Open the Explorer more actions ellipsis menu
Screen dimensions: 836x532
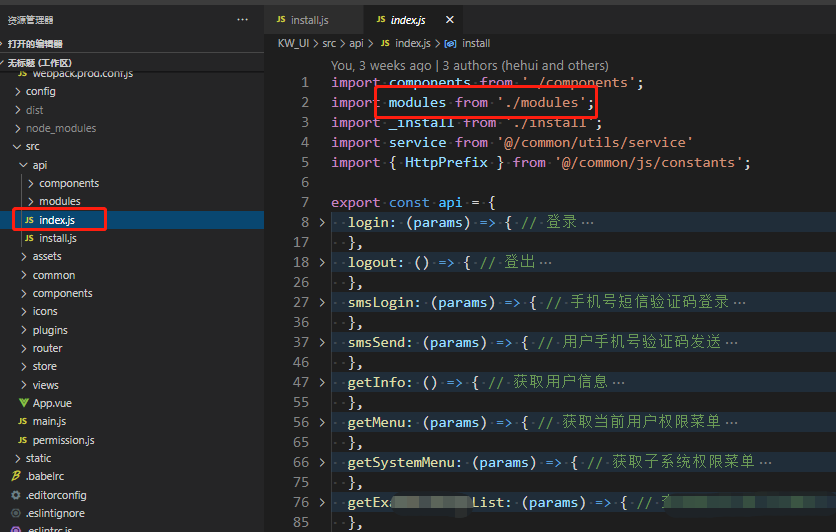click(243, 19)
